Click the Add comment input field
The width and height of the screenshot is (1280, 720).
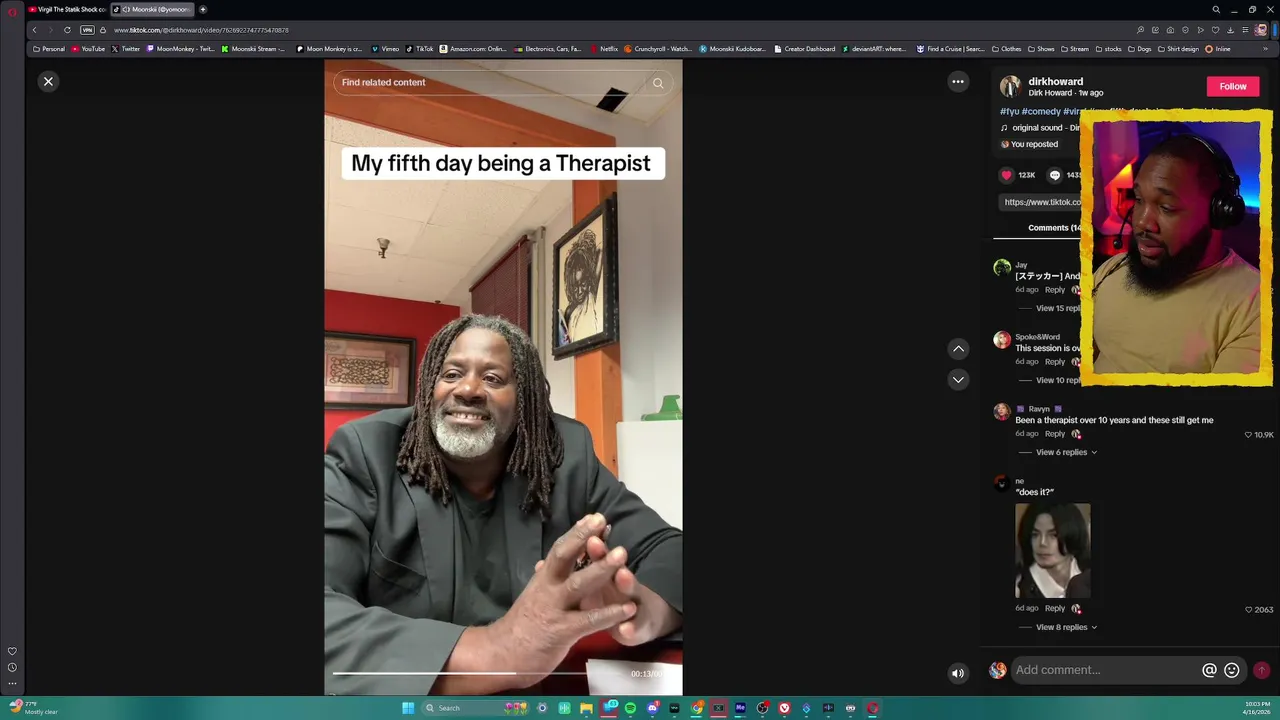click(1105, 670)
